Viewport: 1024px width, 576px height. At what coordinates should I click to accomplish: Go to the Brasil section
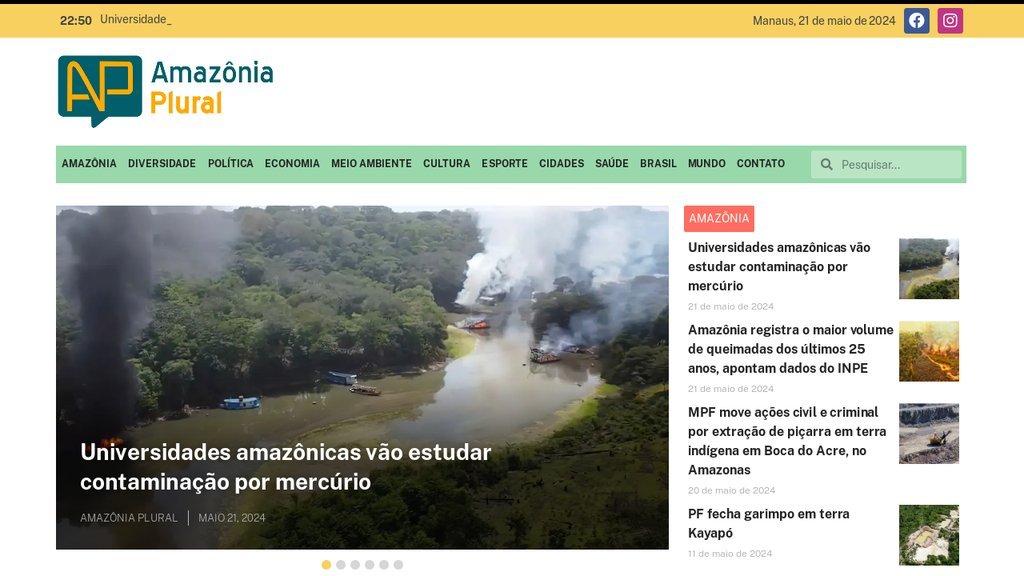658,163
